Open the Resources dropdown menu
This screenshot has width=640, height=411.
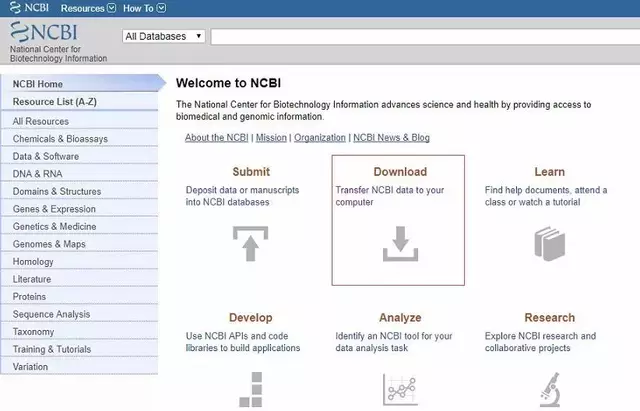point(88,8)
